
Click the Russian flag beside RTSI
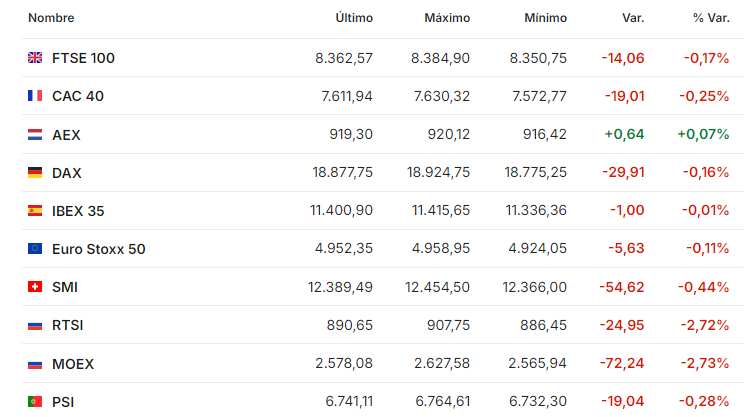click(35, 325)
